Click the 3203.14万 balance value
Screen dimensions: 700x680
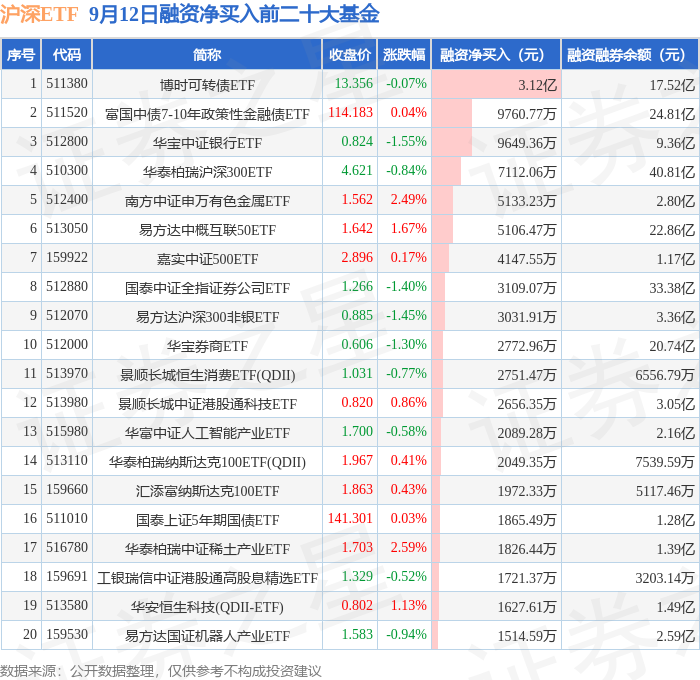[x=665, y=578]
